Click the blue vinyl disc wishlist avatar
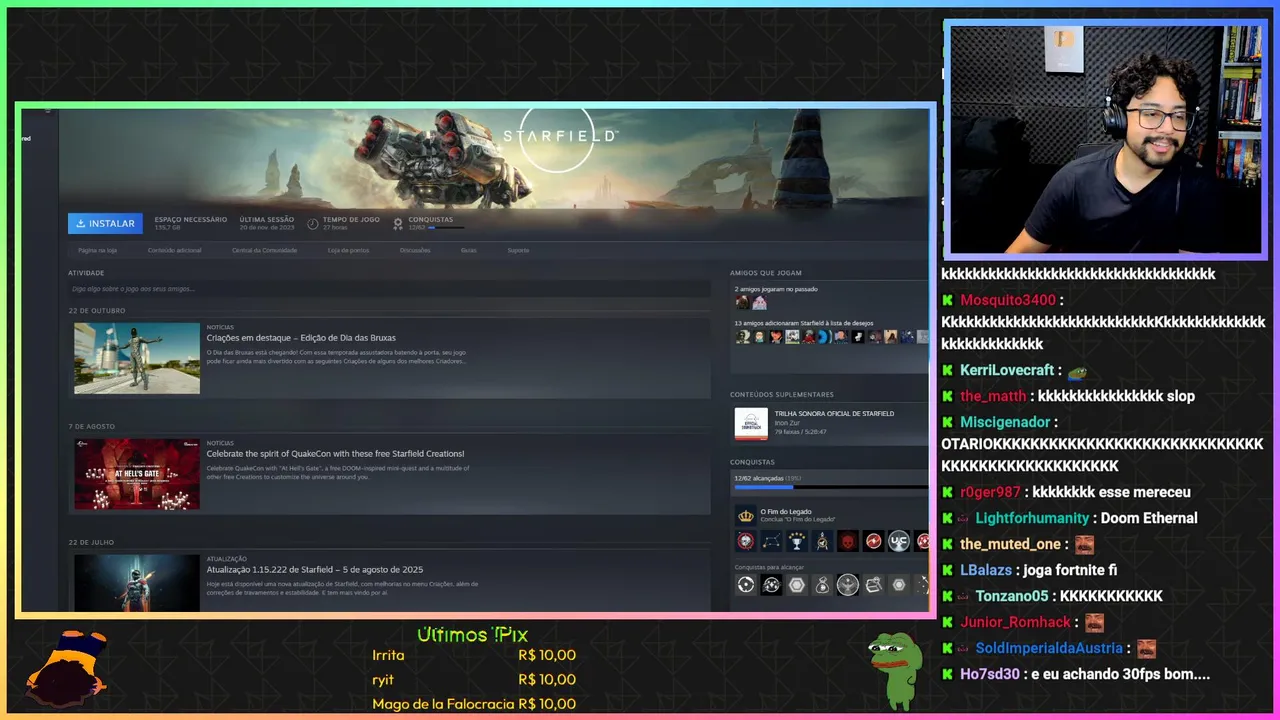 [823, 337]
